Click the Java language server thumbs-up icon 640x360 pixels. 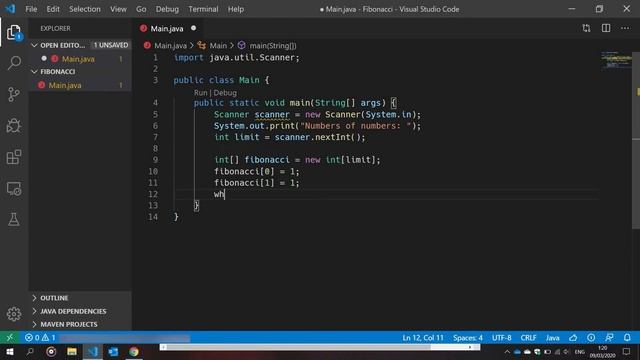coord(573,338)
